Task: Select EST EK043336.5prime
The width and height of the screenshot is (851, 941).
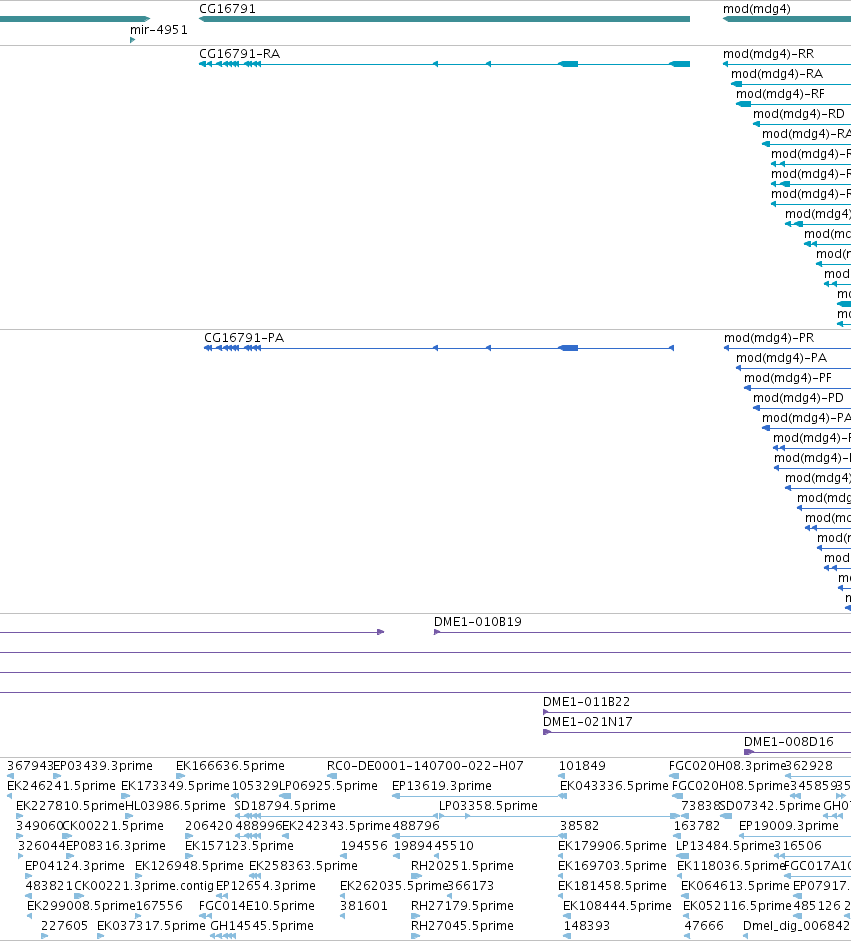Action: point(614,786)
